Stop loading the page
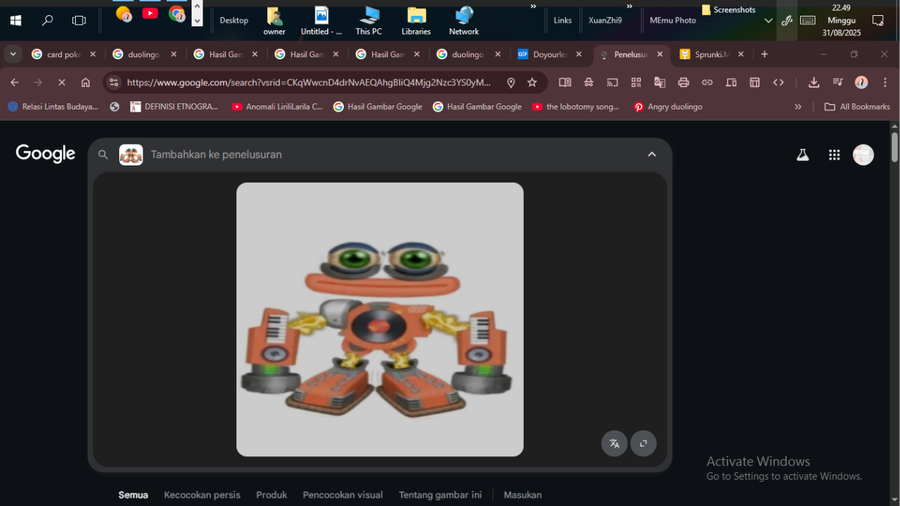Screen dimensions: 900x506 (x=61, y=83)
